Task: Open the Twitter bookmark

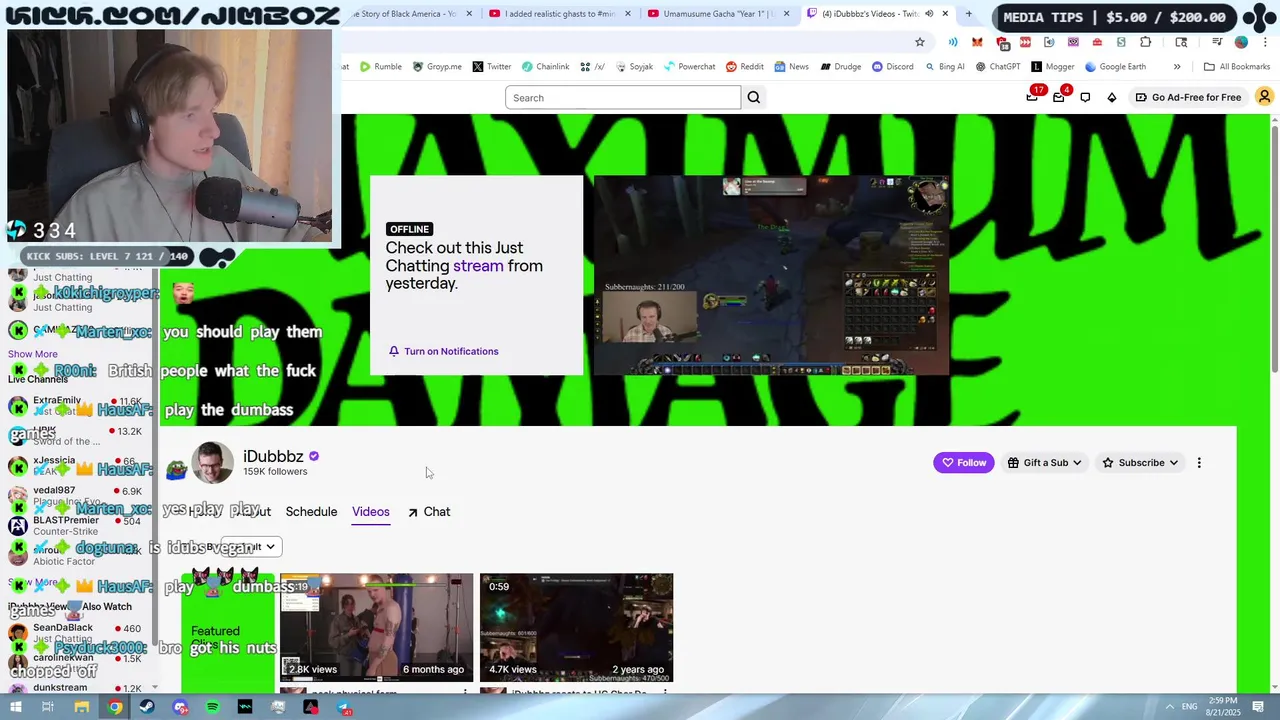Action: (492, 67)
